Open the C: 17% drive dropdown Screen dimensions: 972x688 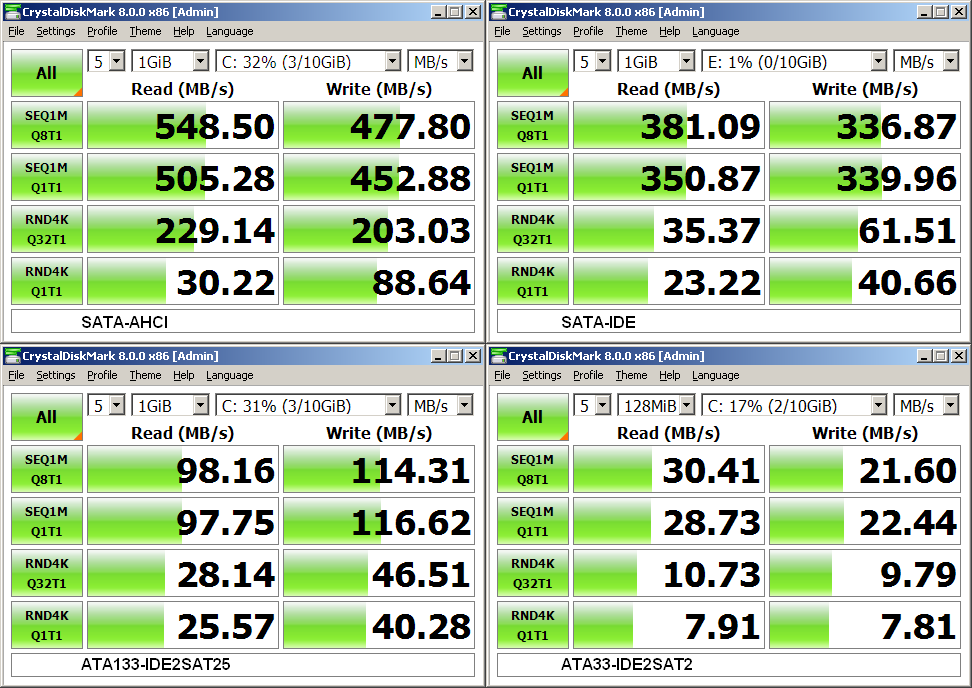[795, 405]
